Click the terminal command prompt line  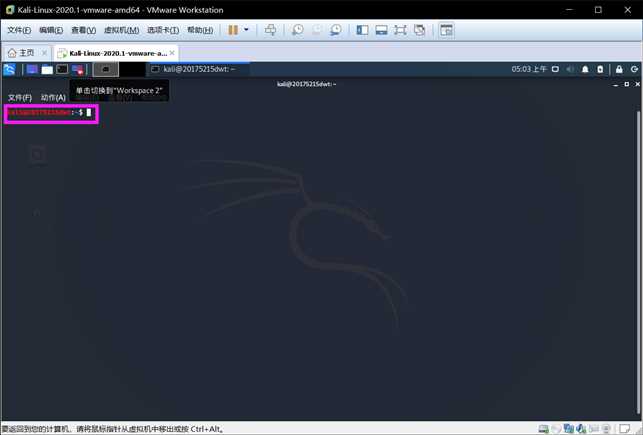(51, 113)
